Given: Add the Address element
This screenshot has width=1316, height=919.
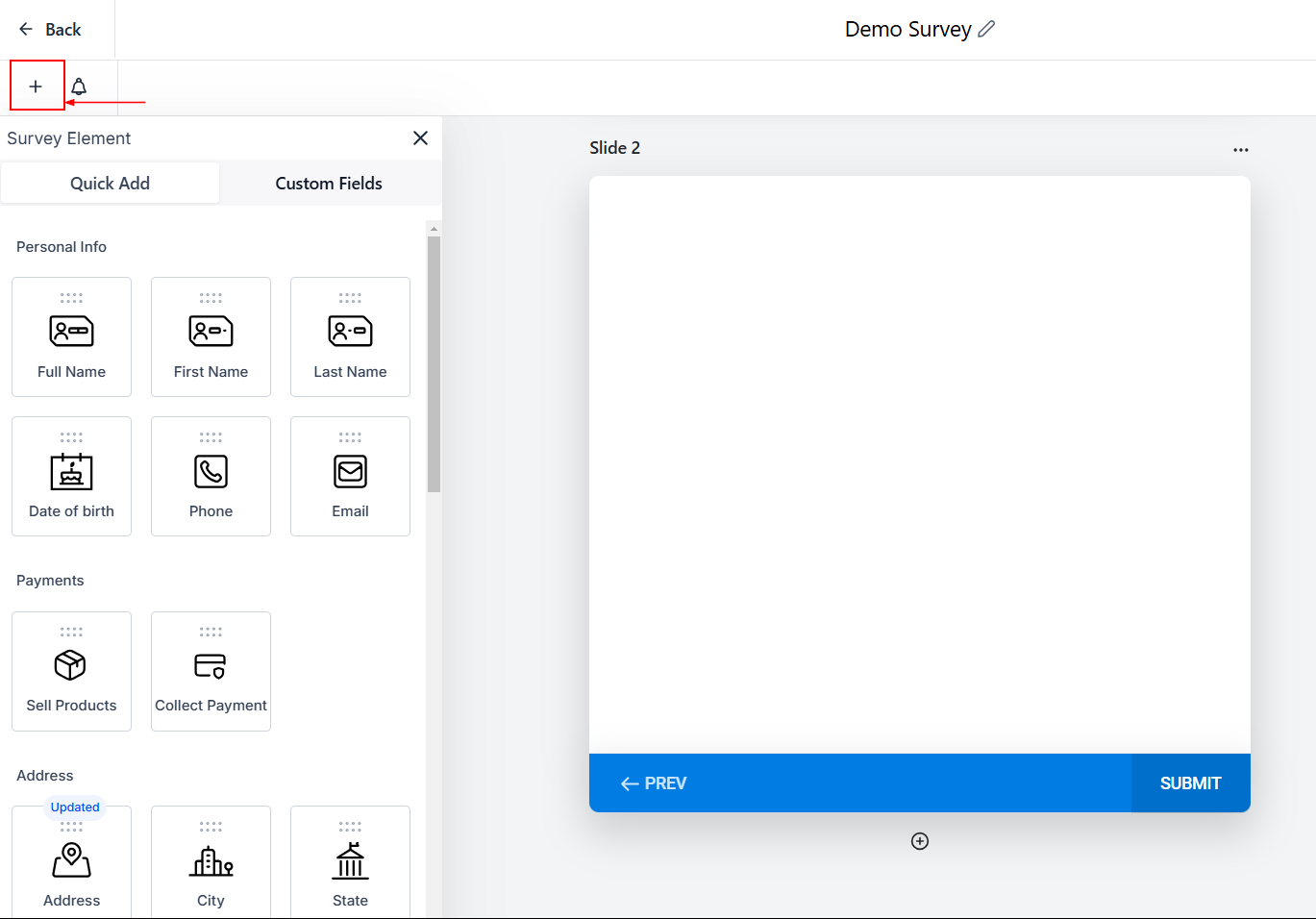Looking at the screenshot, I should 72,863.
